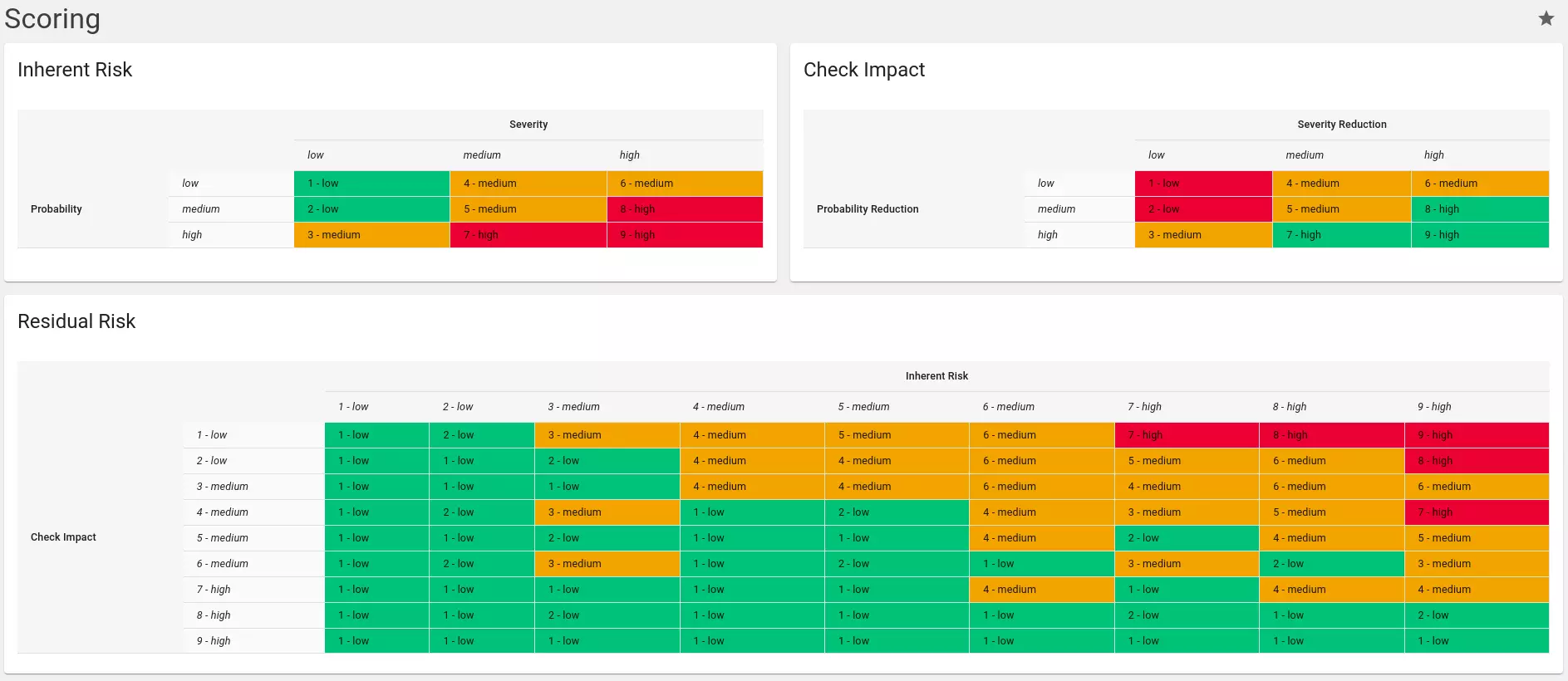Click the Severity Reduction column group header
The image size is (1568, 681).
(x=1342, y=125)
